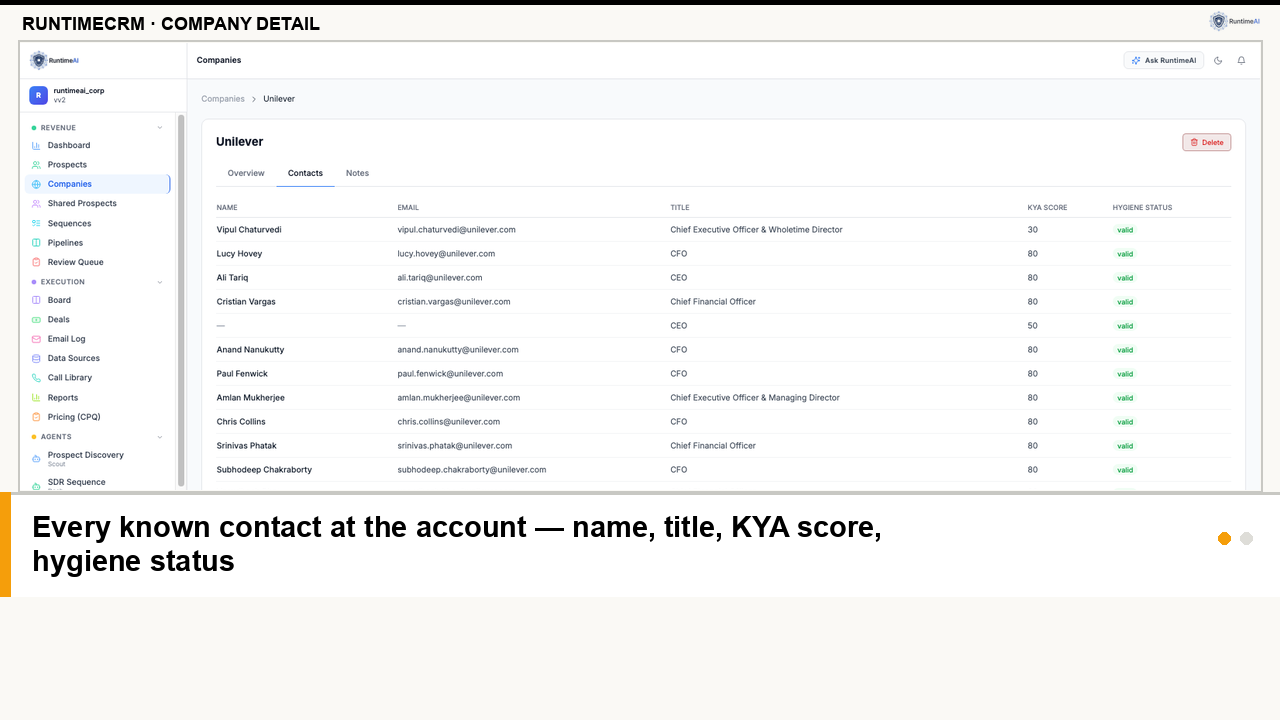Click Chris Collins contact name

pos(241,422)
